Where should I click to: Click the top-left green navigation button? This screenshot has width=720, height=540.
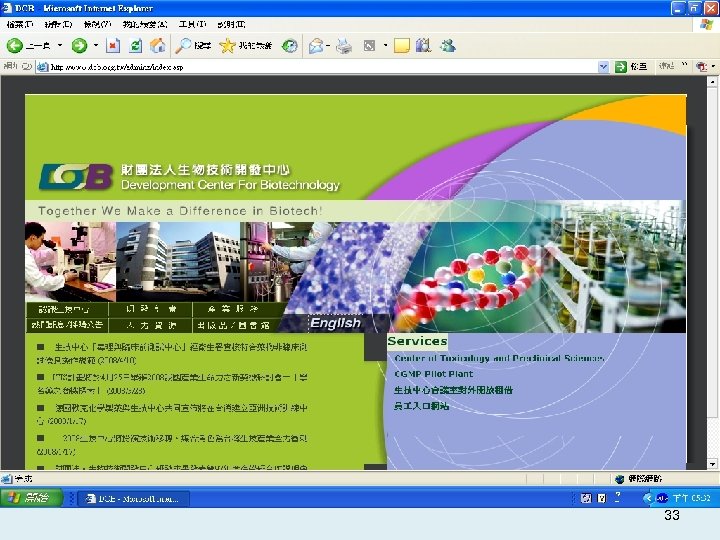click(67, 309)
